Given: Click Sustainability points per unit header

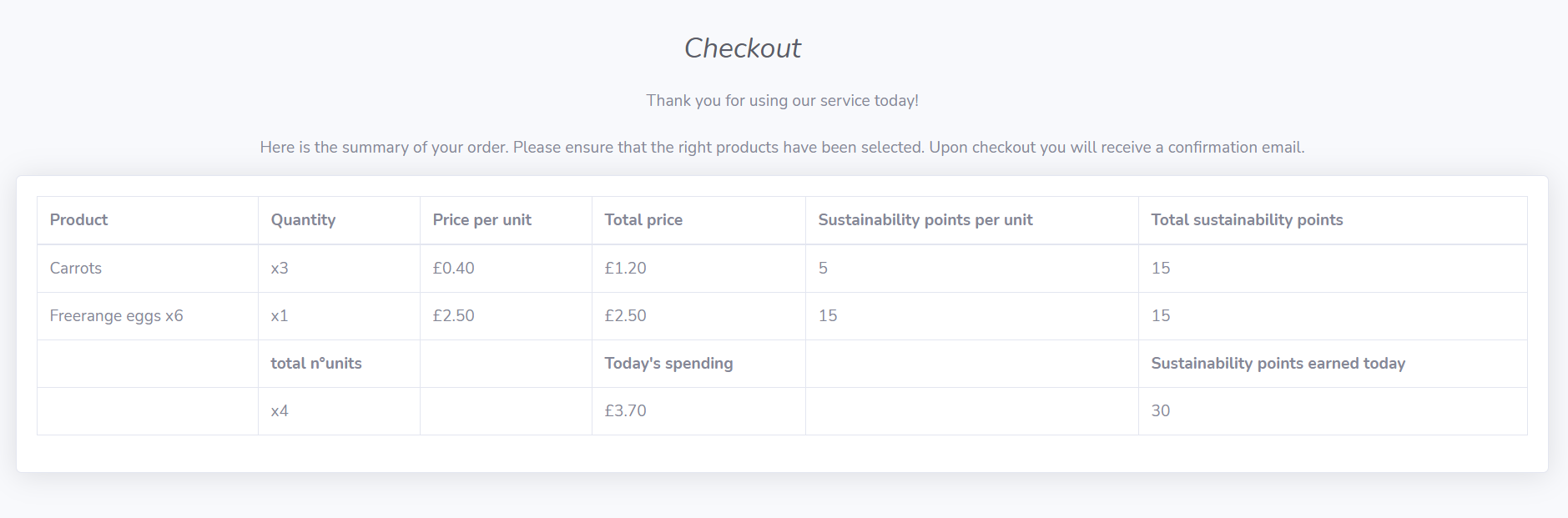Looking at the screenshot, I should tap(925, 220).
